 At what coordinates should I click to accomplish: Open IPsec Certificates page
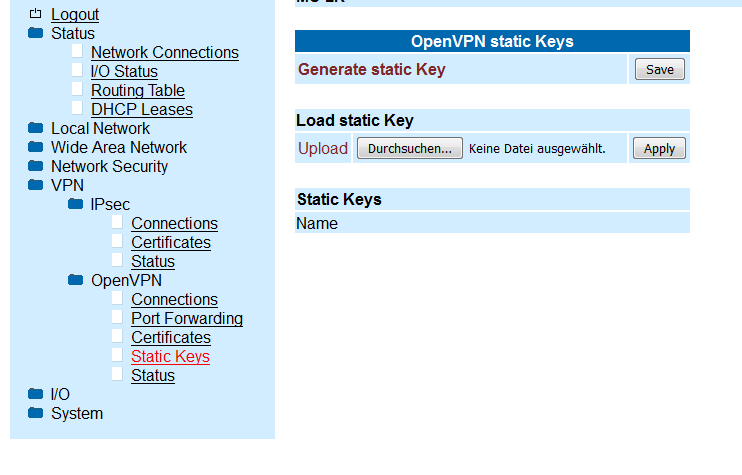coord(171,242)
